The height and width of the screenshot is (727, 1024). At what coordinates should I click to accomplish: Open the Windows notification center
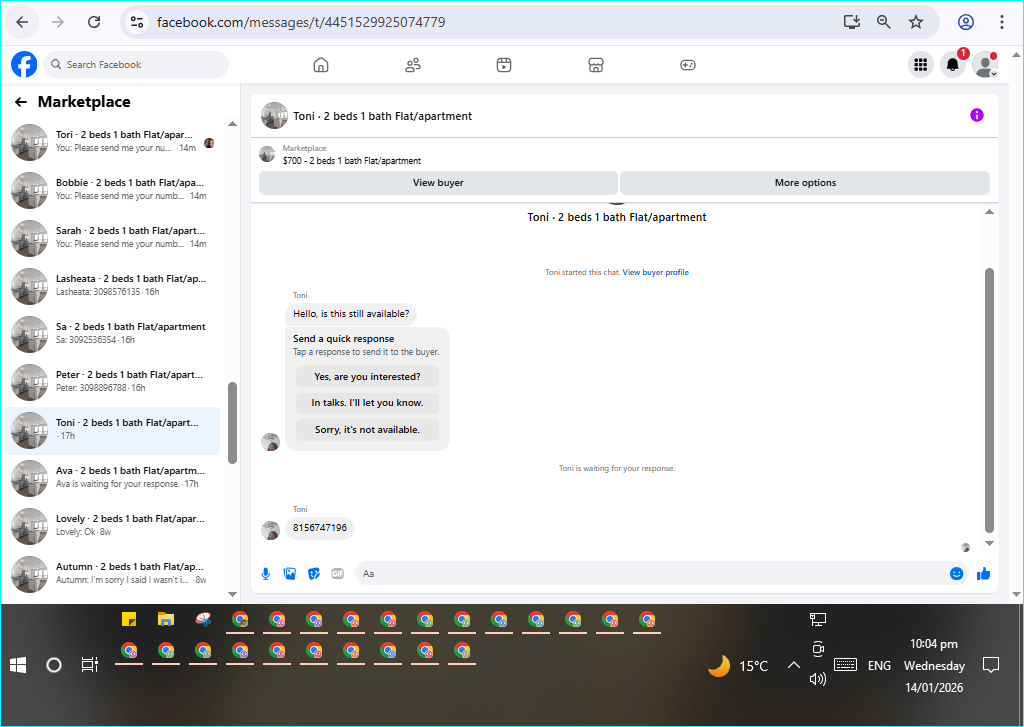991,665
